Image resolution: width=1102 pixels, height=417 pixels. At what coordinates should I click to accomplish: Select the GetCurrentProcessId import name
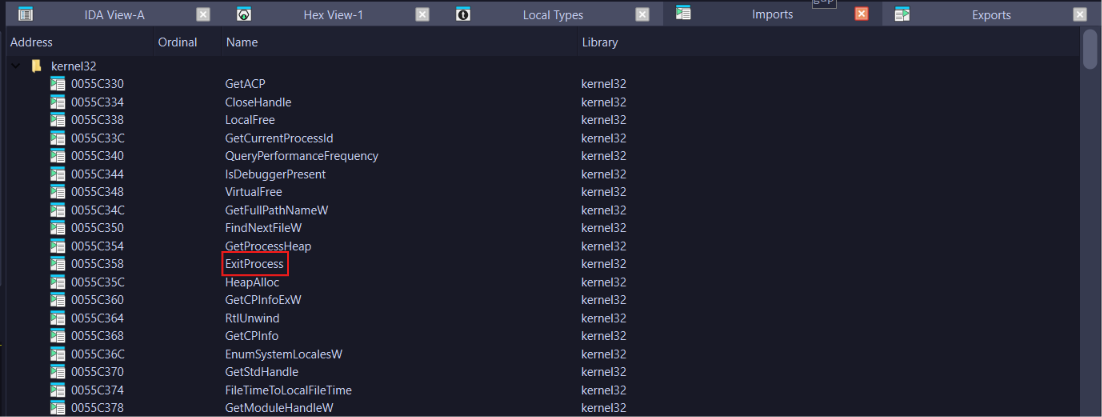click(279, 138)
